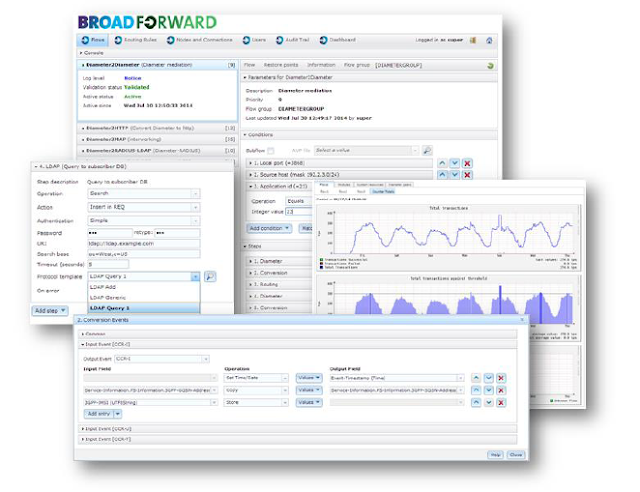Expand the Local port condition
The height and width of the screenshot is (492, 640).
click(340, 163)
